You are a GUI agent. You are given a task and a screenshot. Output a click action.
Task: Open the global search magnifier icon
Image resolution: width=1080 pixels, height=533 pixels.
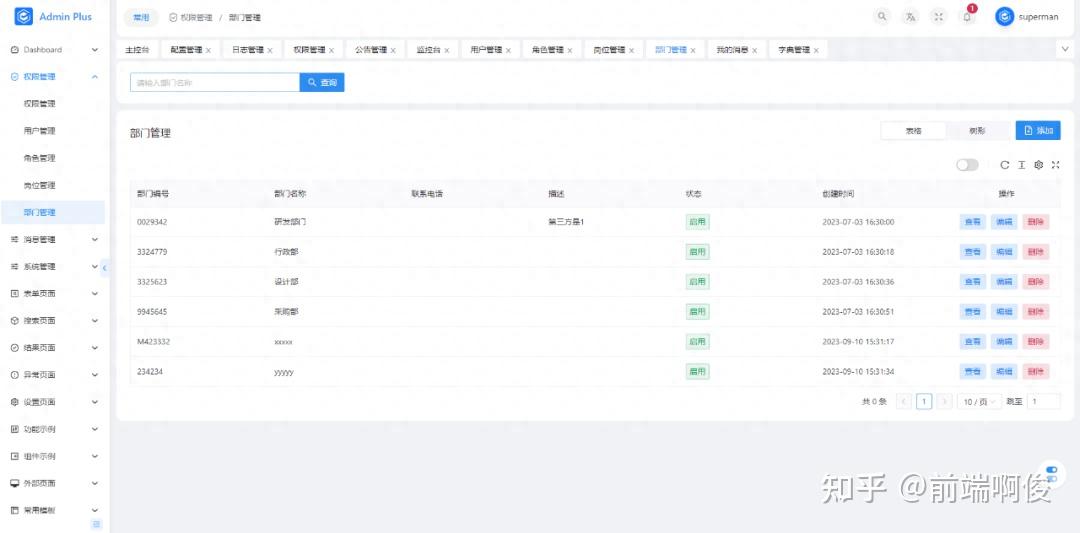tap(882, 17)
